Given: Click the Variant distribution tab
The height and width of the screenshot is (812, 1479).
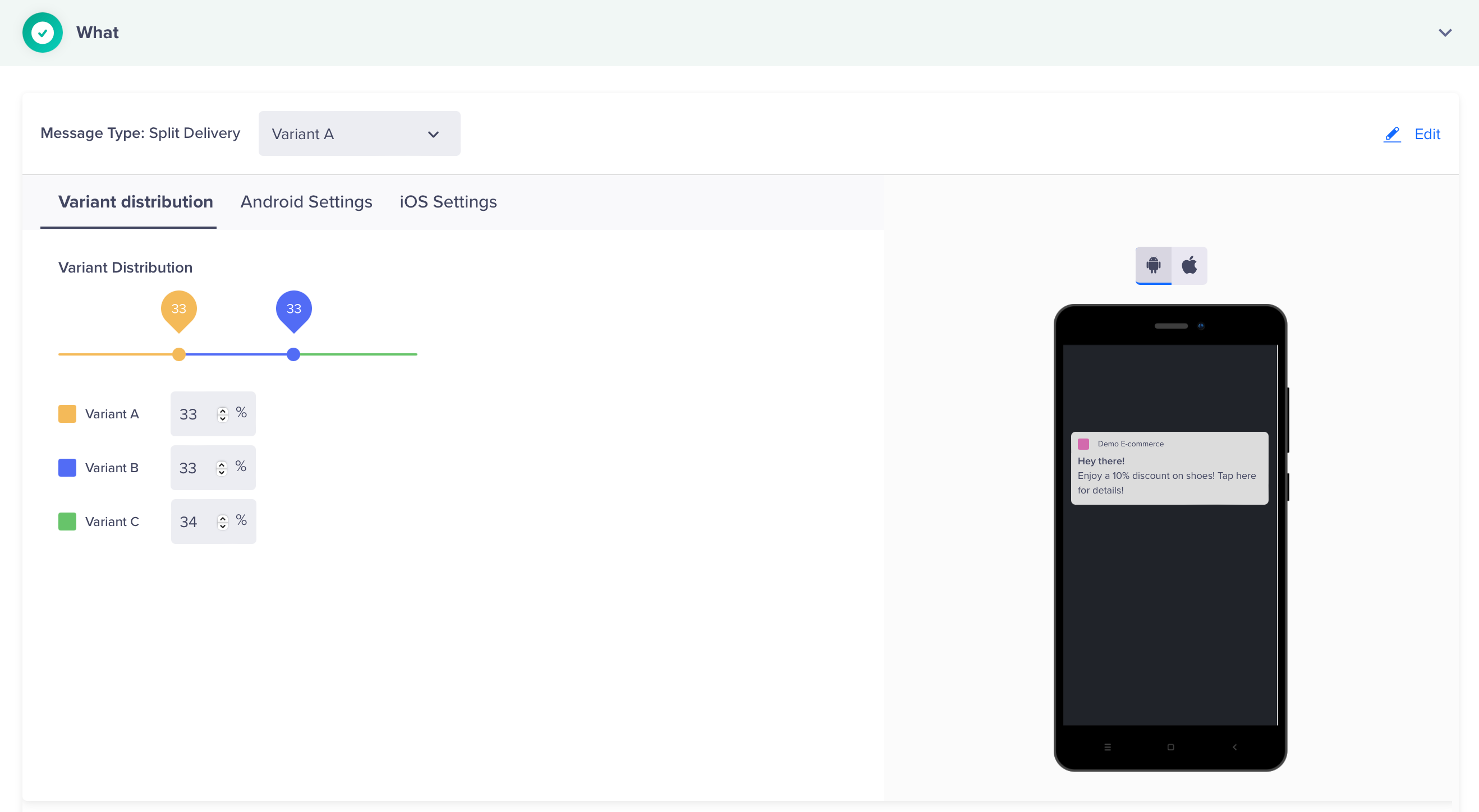Looking at the screenshot, I should click(x=135, y=202).
